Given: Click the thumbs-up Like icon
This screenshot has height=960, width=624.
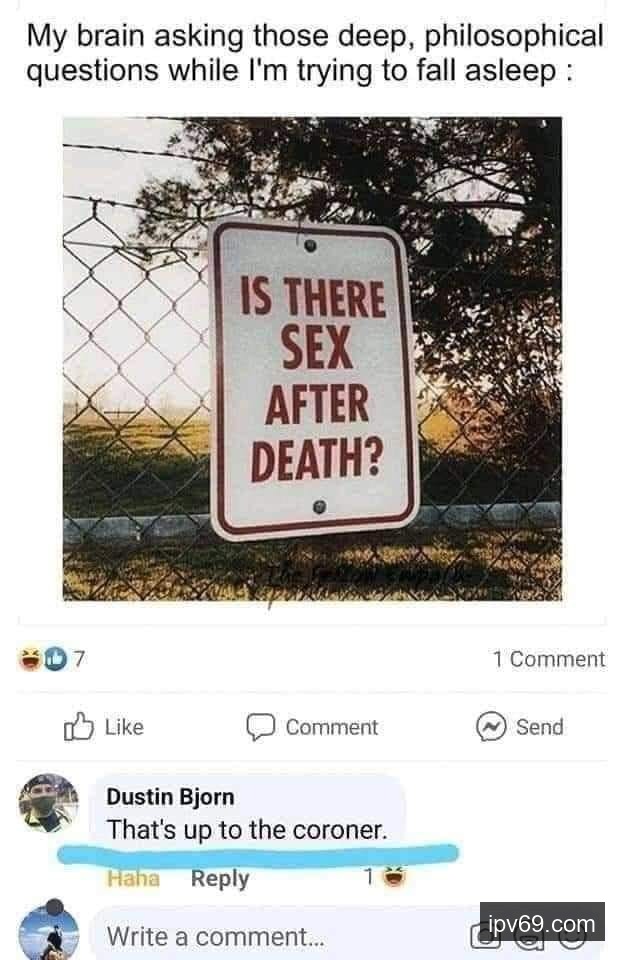Looking at the screenshot, I should point(78,727).
